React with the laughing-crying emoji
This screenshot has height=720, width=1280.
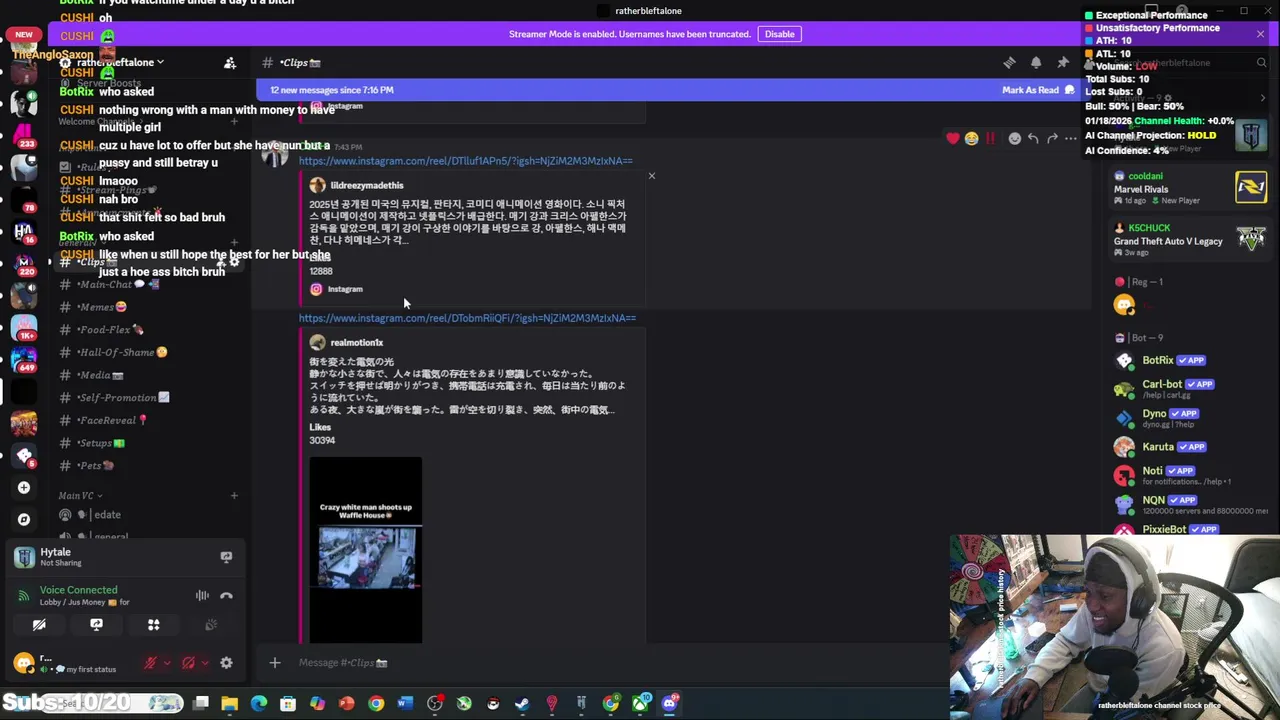pos(971,138)
